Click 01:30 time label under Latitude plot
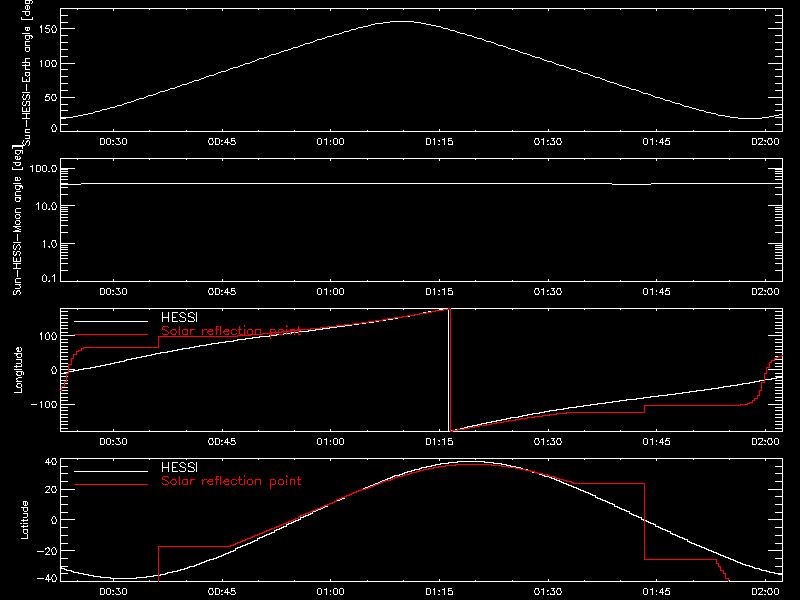 coord(548,592)
